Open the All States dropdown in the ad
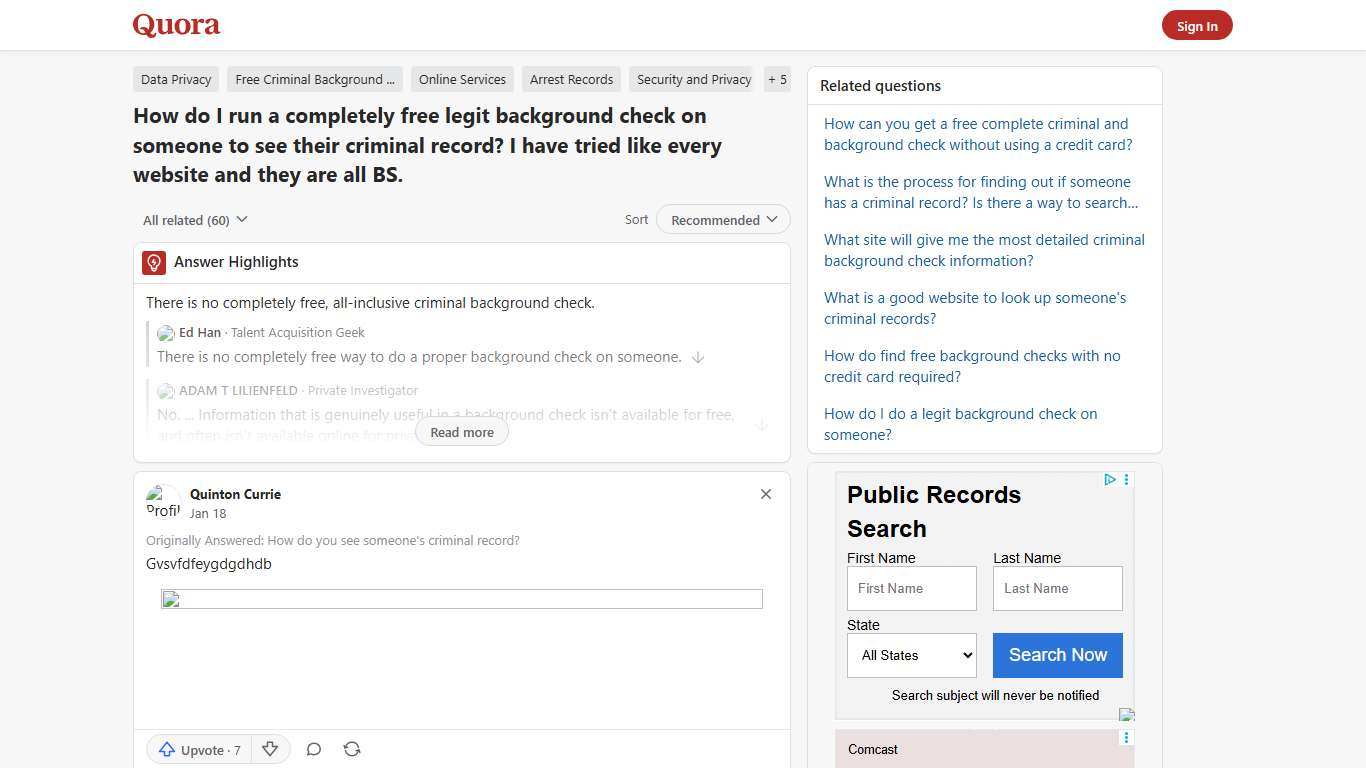Image resolution: width=1366 pixels, height=768 pixels. (910, 655)
